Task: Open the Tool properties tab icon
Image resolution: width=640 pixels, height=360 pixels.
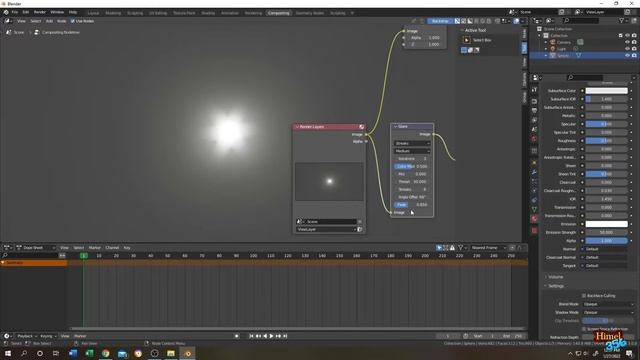Action: click(x=534, y=90)
